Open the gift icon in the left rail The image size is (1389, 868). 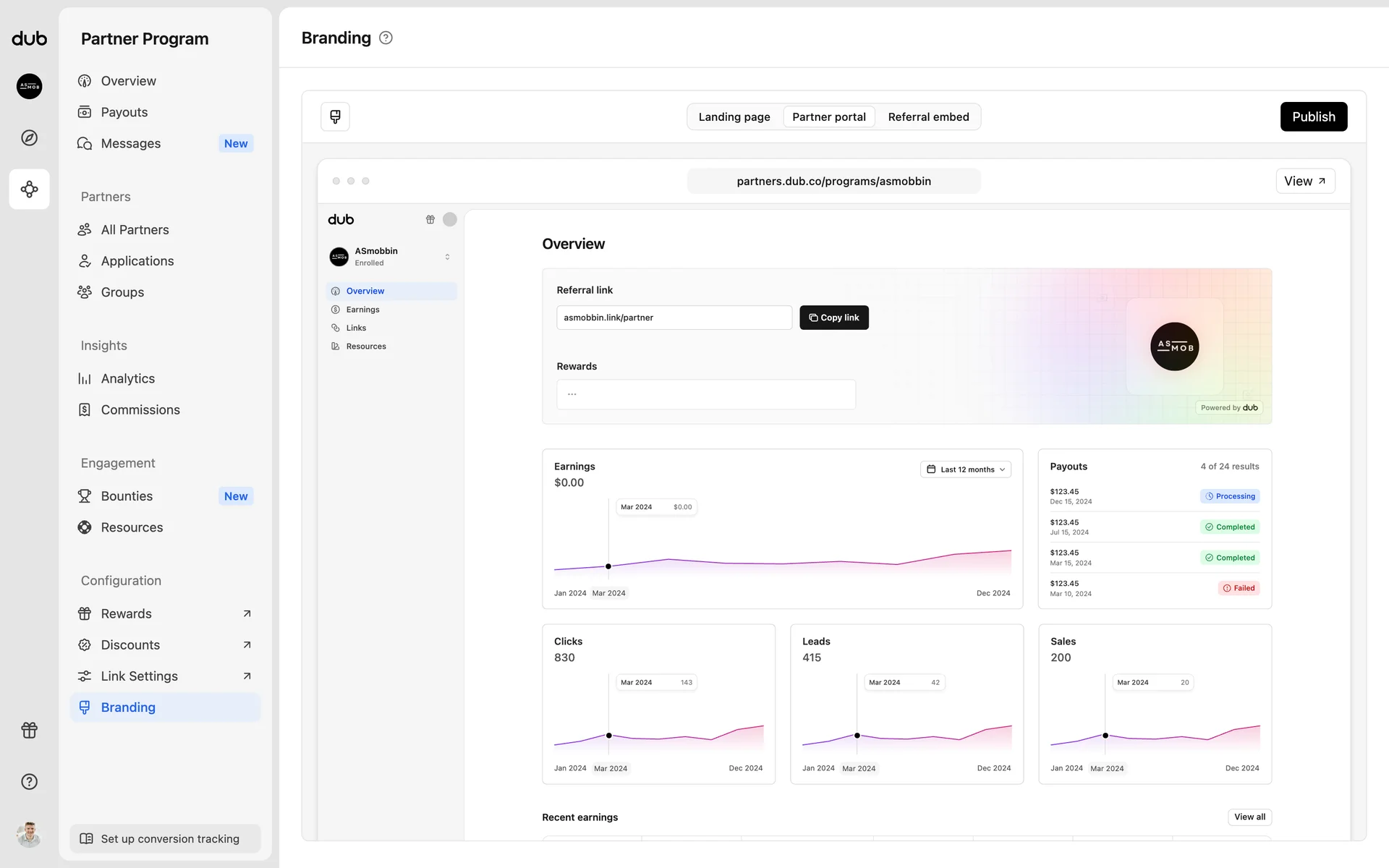tap(29, 730)
